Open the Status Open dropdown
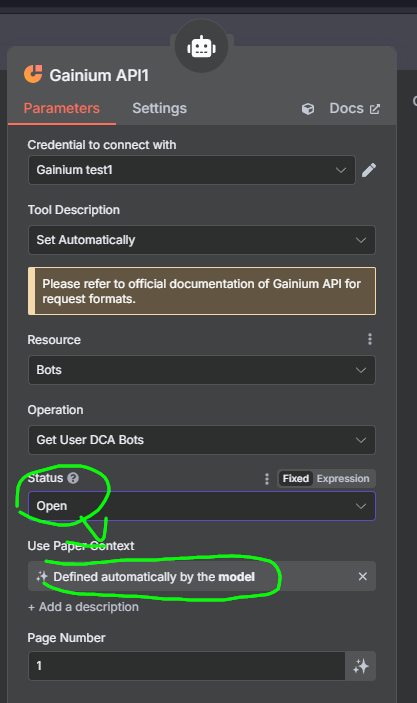The width and height of the screenshot is (417, 703). pyautogui.click(x=202, y=506)
